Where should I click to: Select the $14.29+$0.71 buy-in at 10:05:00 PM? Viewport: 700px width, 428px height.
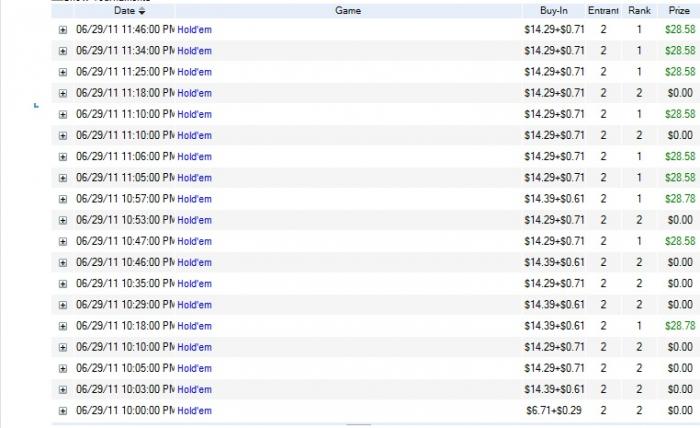tap(554, 368)
